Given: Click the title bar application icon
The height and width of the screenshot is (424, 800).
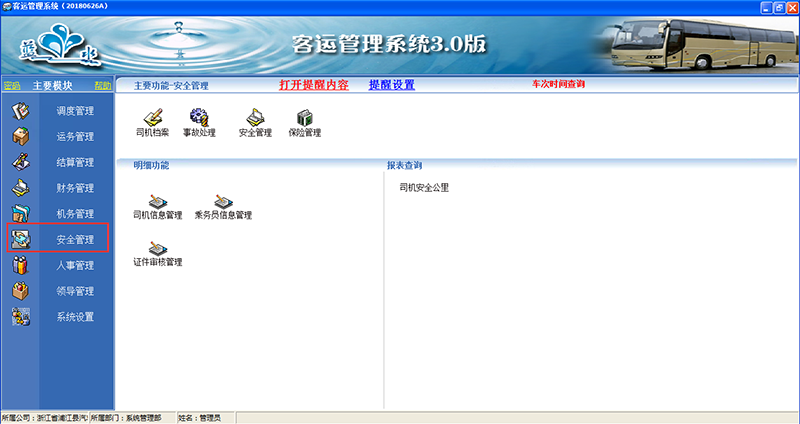Looking at the screenshot, I should pos(7,7).
